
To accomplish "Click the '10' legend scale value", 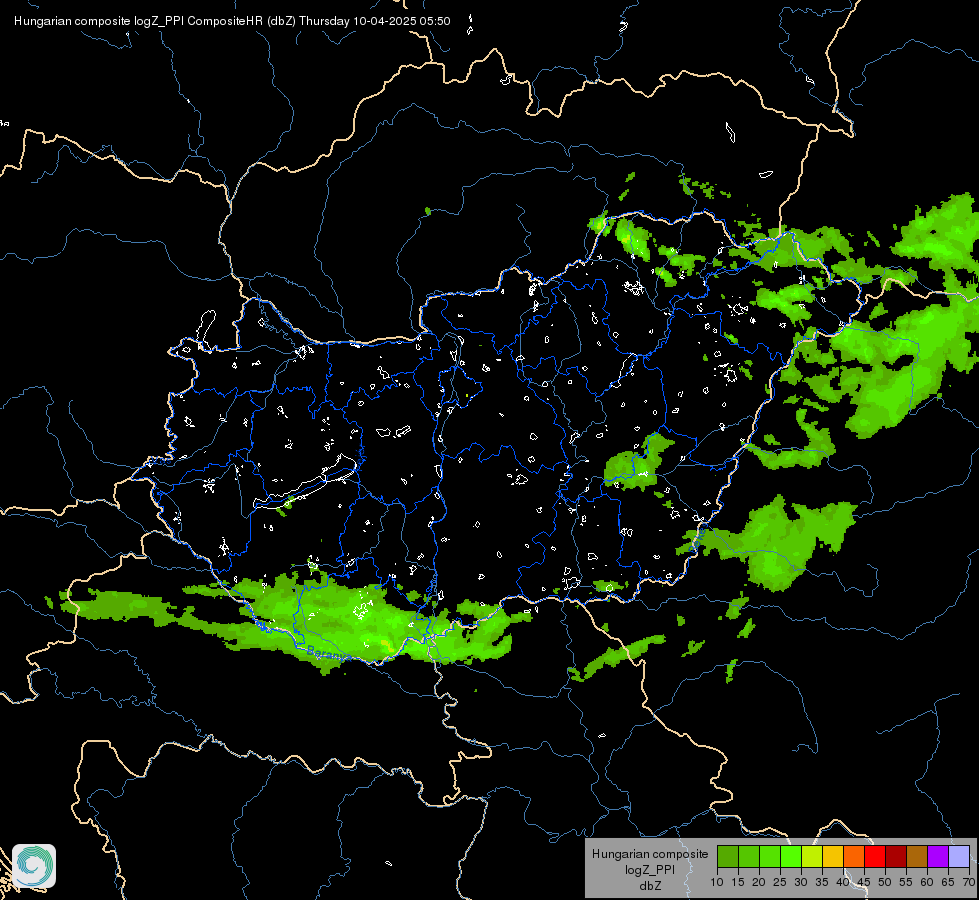I will pos(717,883).
